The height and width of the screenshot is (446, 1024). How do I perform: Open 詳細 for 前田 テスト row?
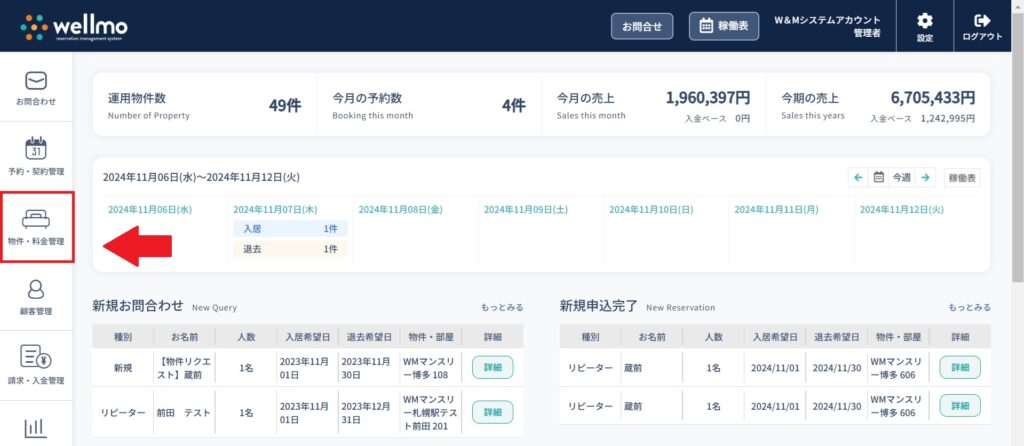pos(492,412)
